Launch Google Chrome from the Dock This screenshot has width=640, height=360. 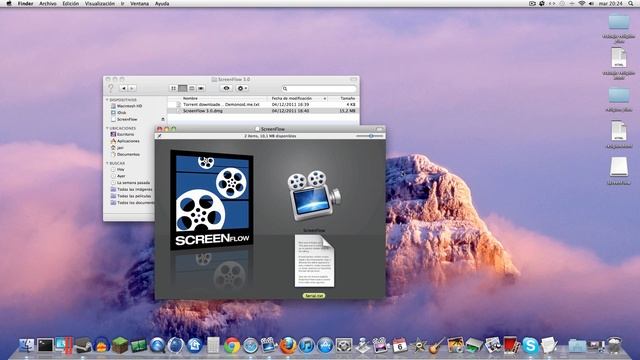tap(232, 346)
